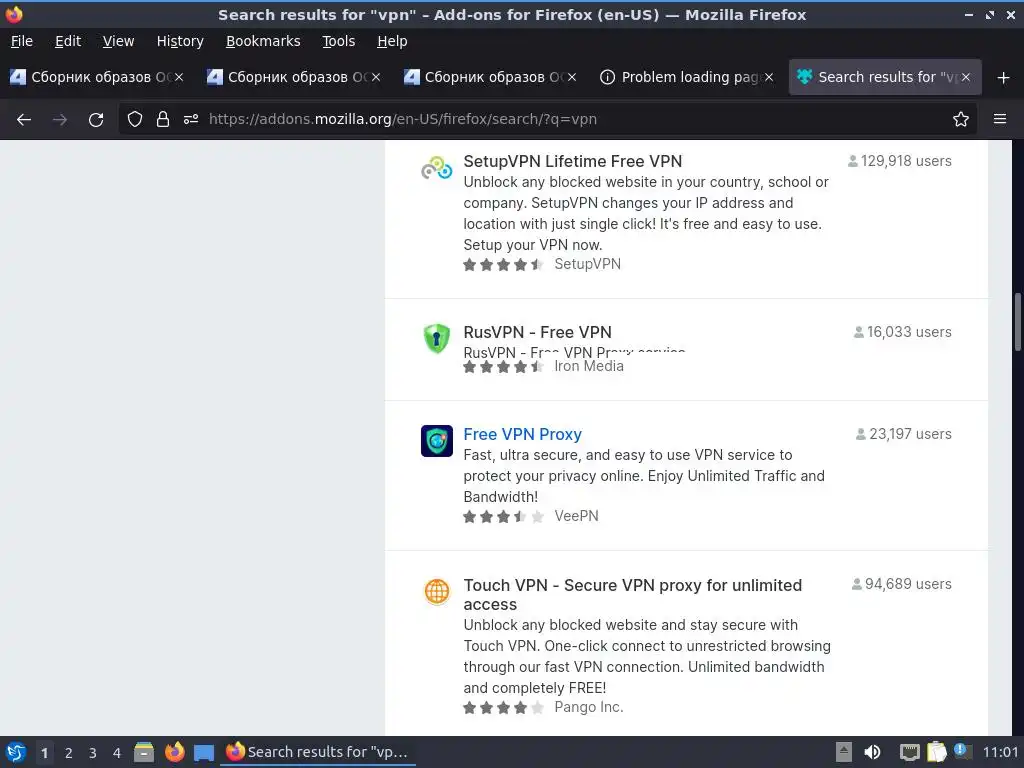Click the Firefox Search results taskbar window button
The width and height of the screenshot is (1024, 768).
tap(318, 752)
